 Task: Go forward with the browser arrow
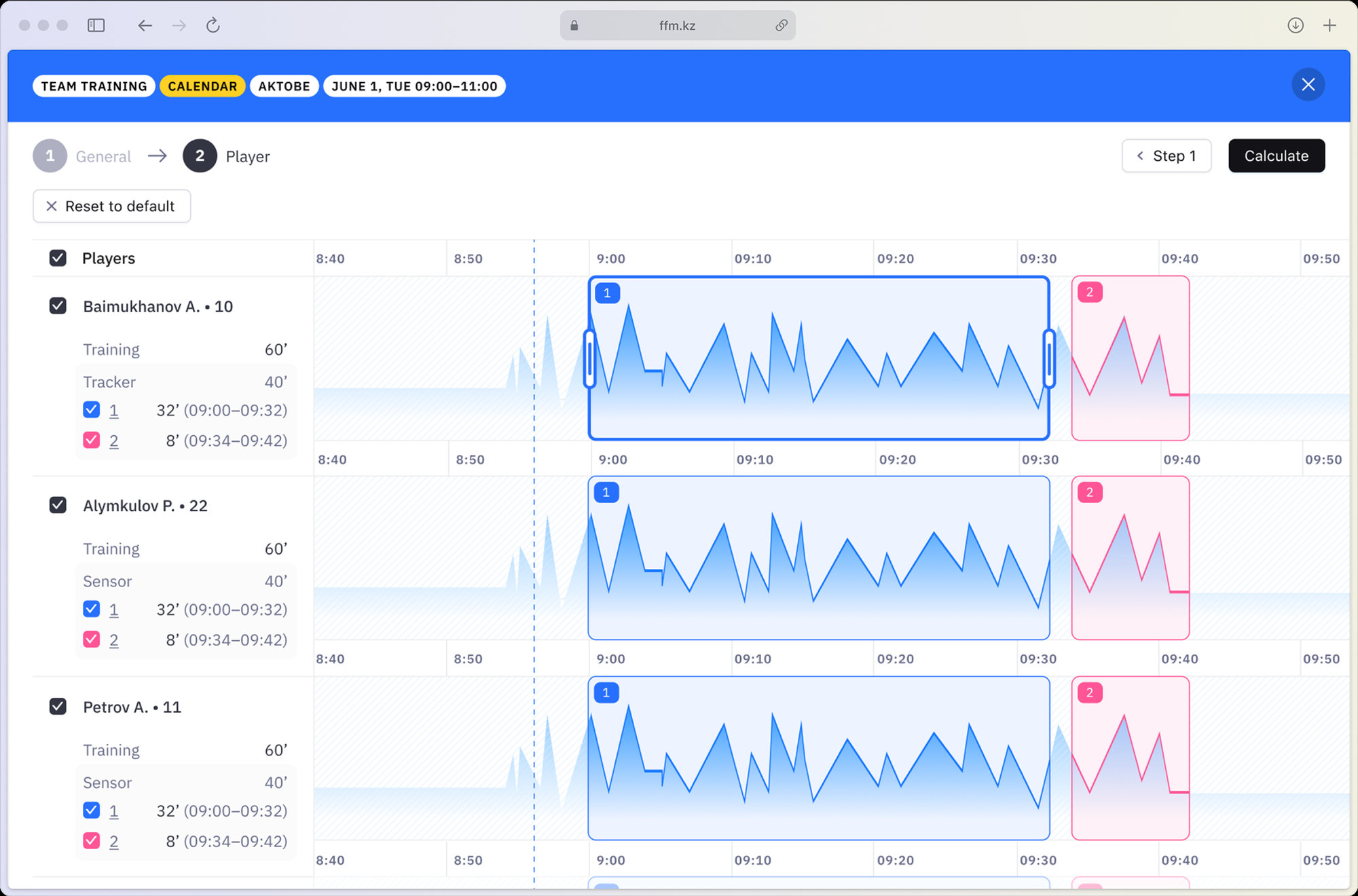pyautogui.click(x=179, y=26)
